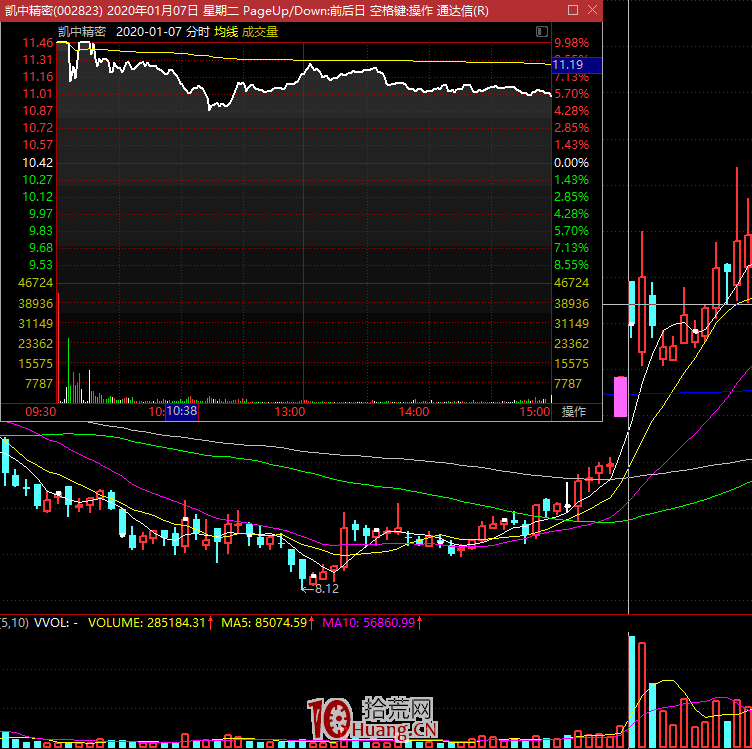The image size is (752, 749).
Task: Click the 10:38 time marker on the axis
Action: (182, 411)
